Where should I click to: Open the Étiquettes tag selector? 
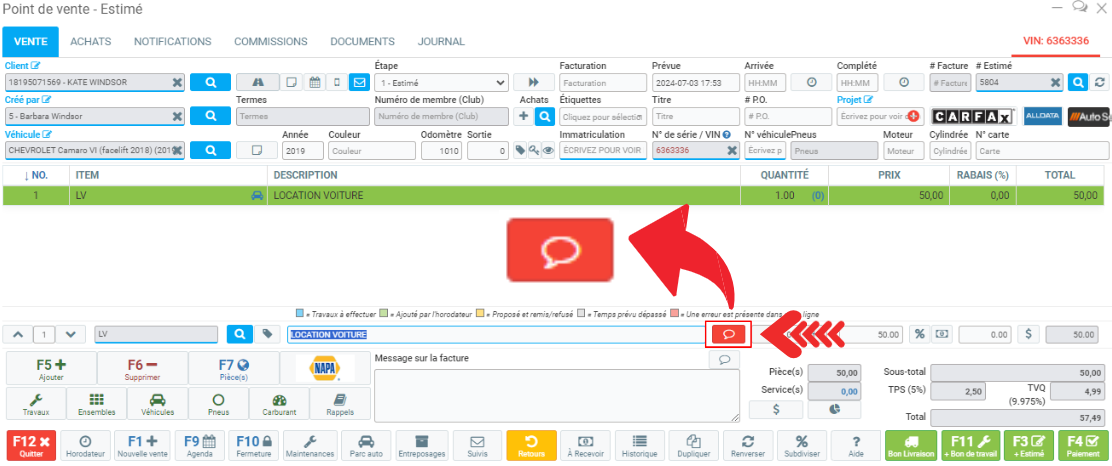point(600,117)
